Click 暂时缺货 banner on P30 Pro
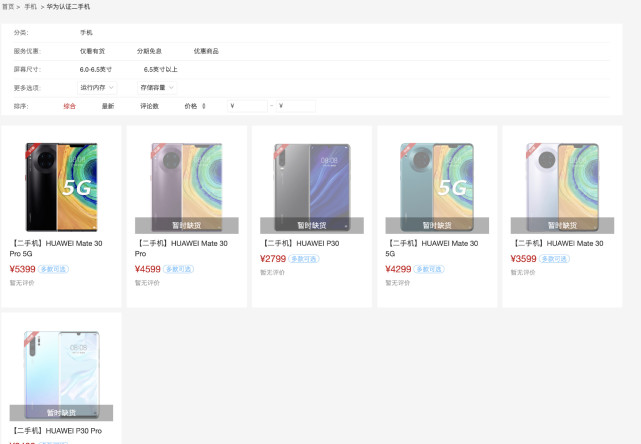The width and height of the screenshot is (641, 444). pyautogui.click(x=61, y=413)
